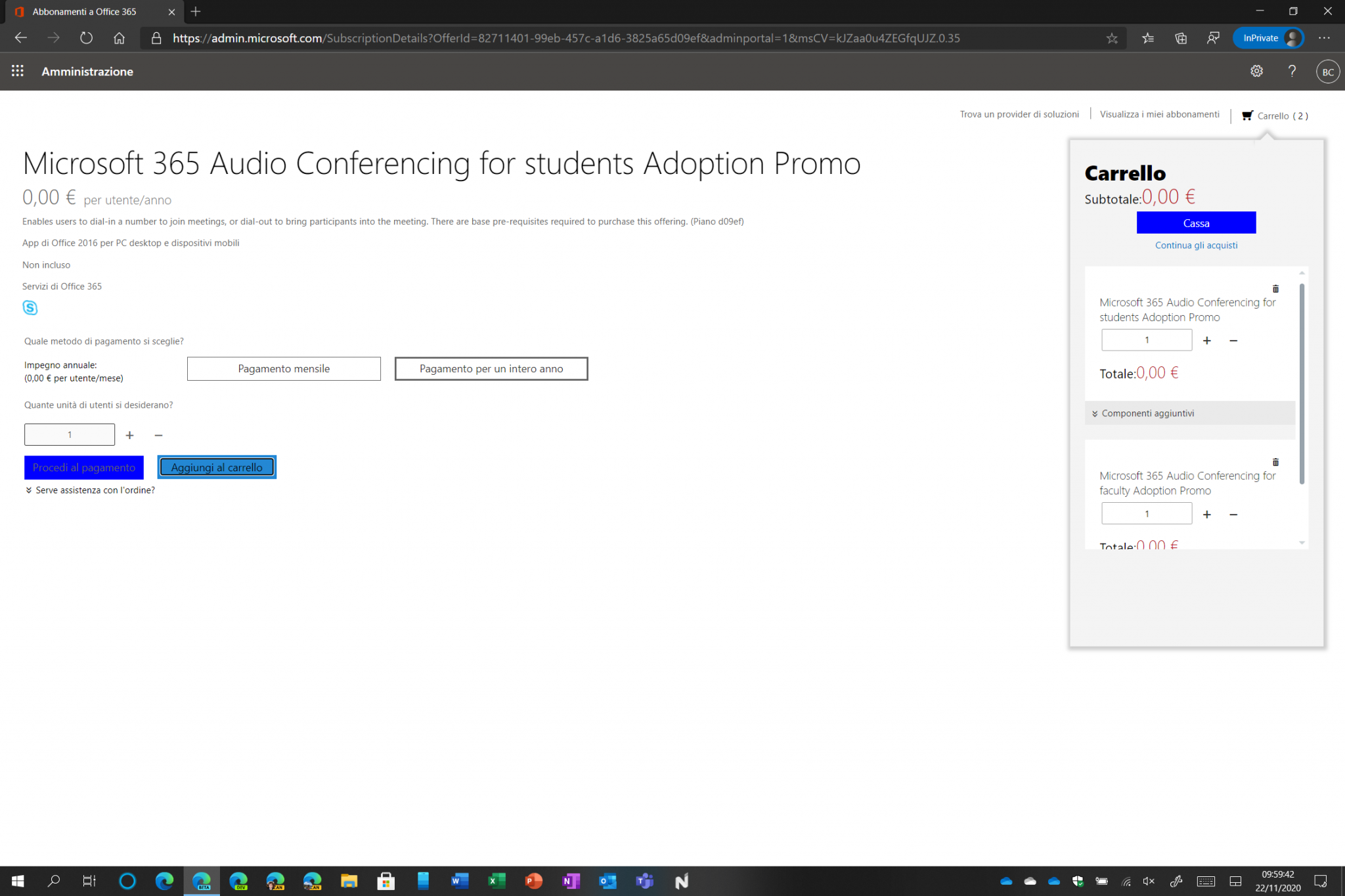Select Pagamento per un intero anno option
This screenshot has width=1345, height=896.
coord(491,368)
